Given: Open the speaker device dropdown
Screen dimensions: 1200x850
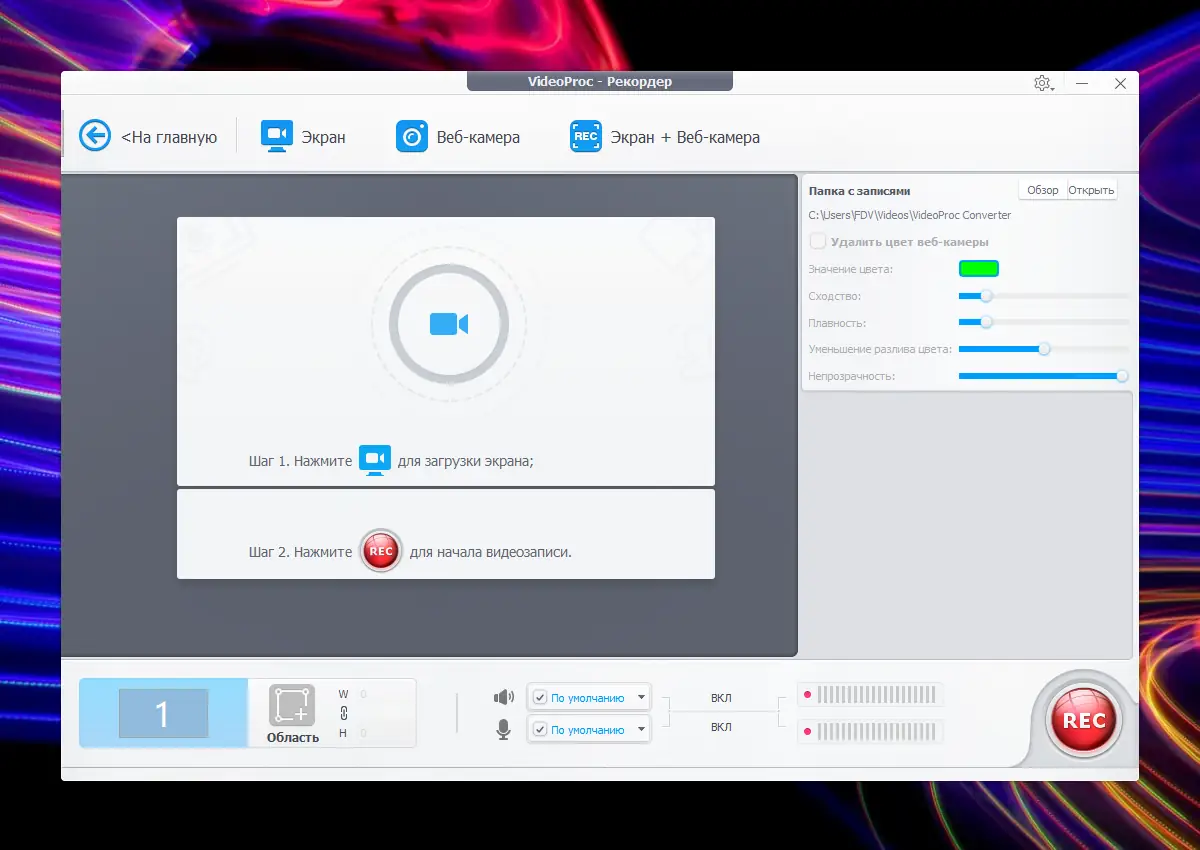Looking at the screenshot, I should (x=642, y=696).
